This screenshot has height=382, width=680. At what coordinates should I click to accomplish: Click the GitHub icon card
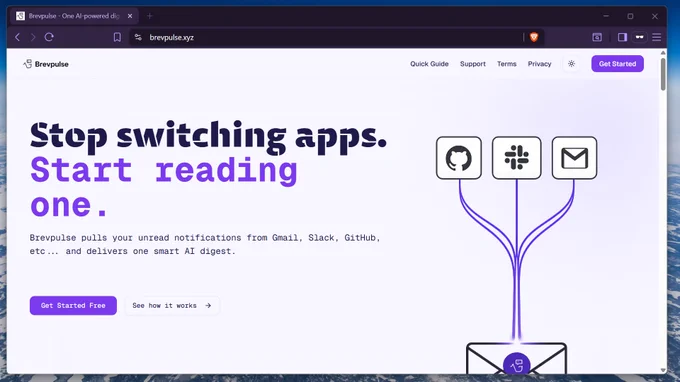pyautogui.click(x=459, y=158)
